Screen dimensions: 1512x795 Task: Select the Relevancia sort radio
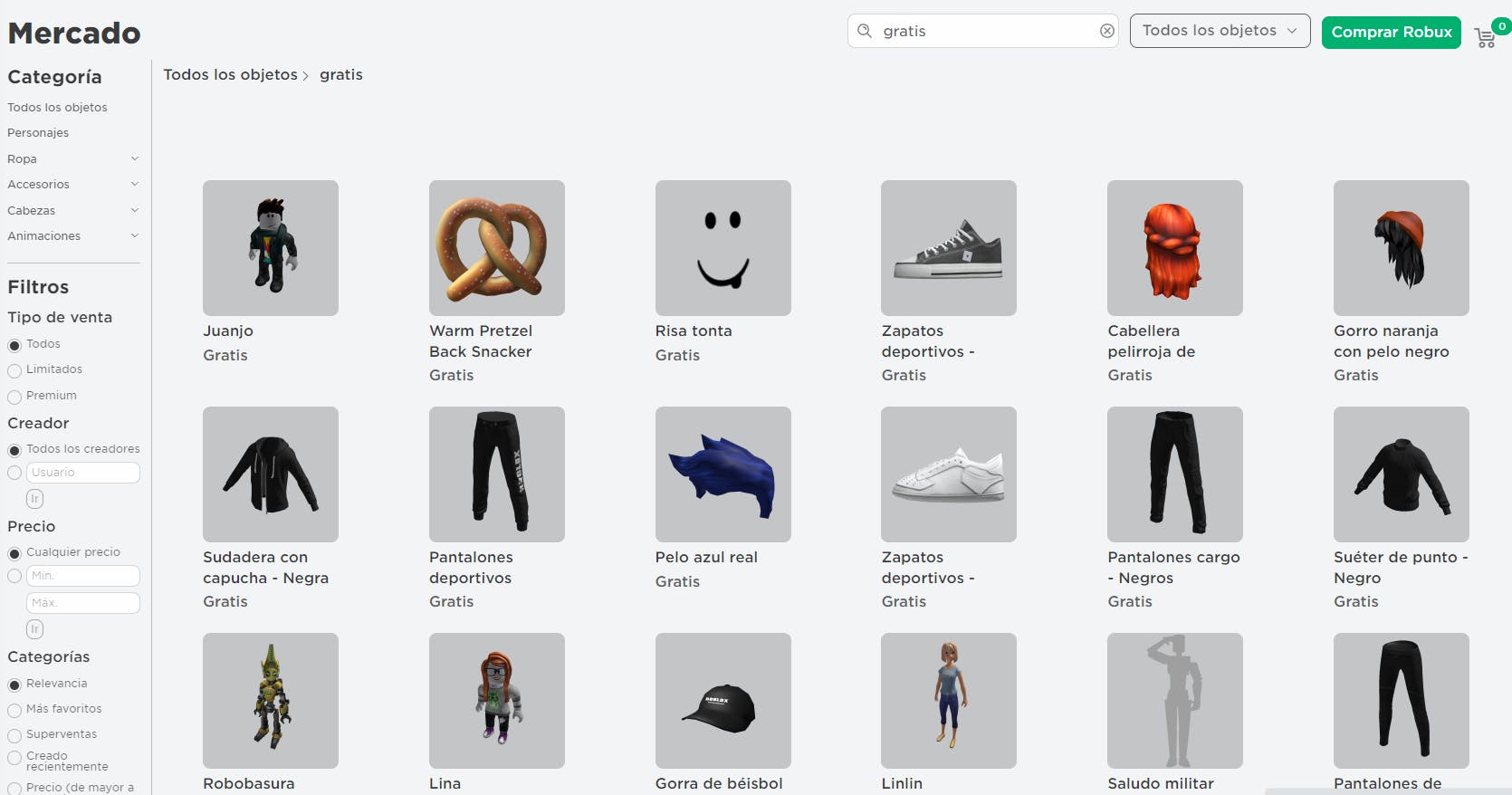tap(14, 685)
